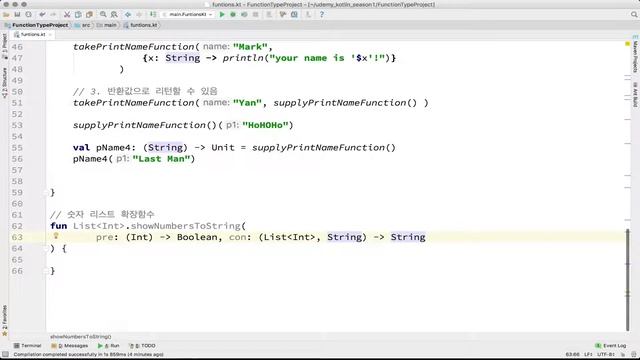
Task: Open the Ant Build right sidebar tab
Action: 635,95
